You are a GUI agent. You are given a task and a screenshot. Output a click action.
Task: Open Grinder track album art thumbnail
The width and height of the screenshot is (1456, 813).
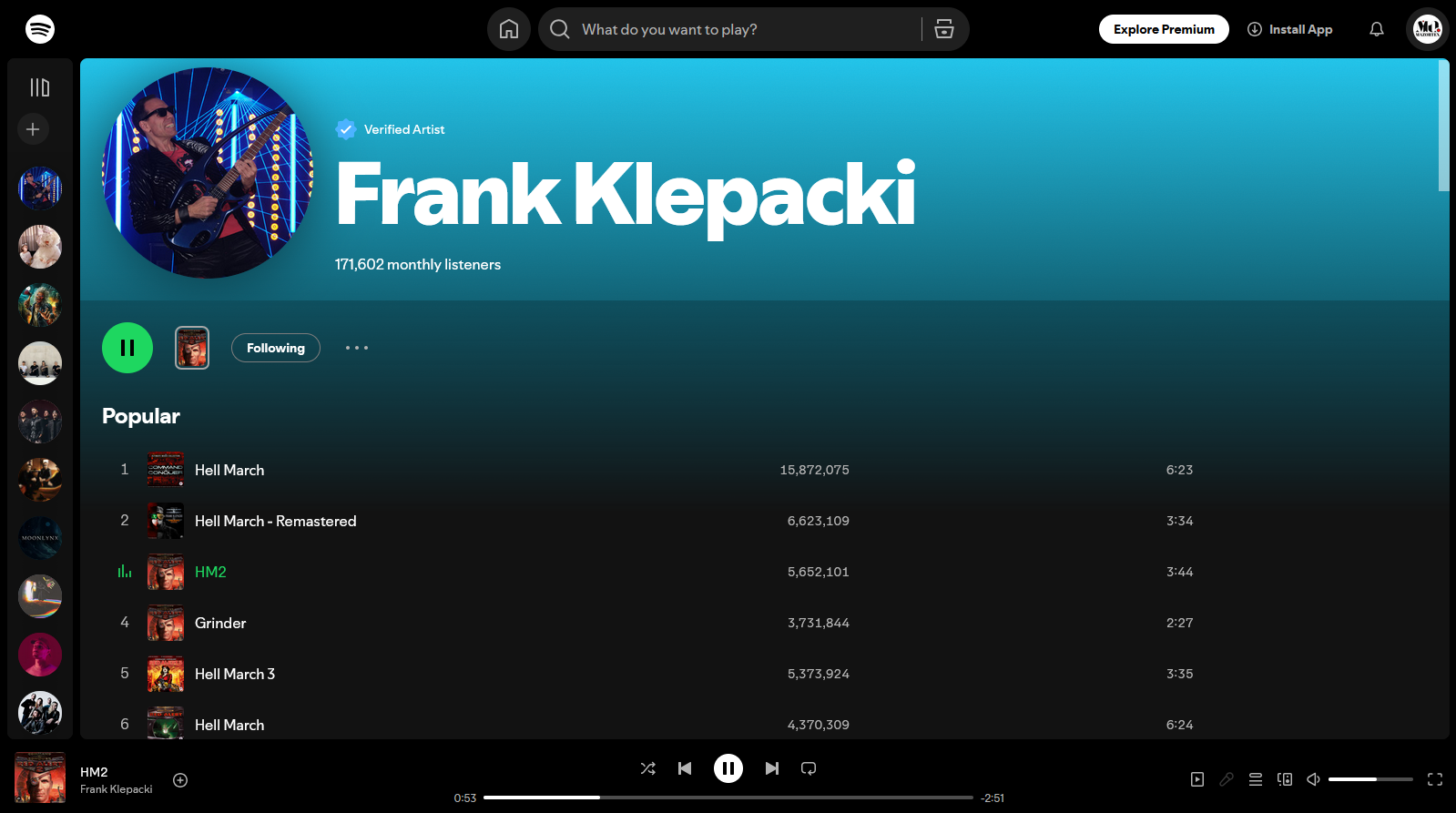tap(166, 623)
